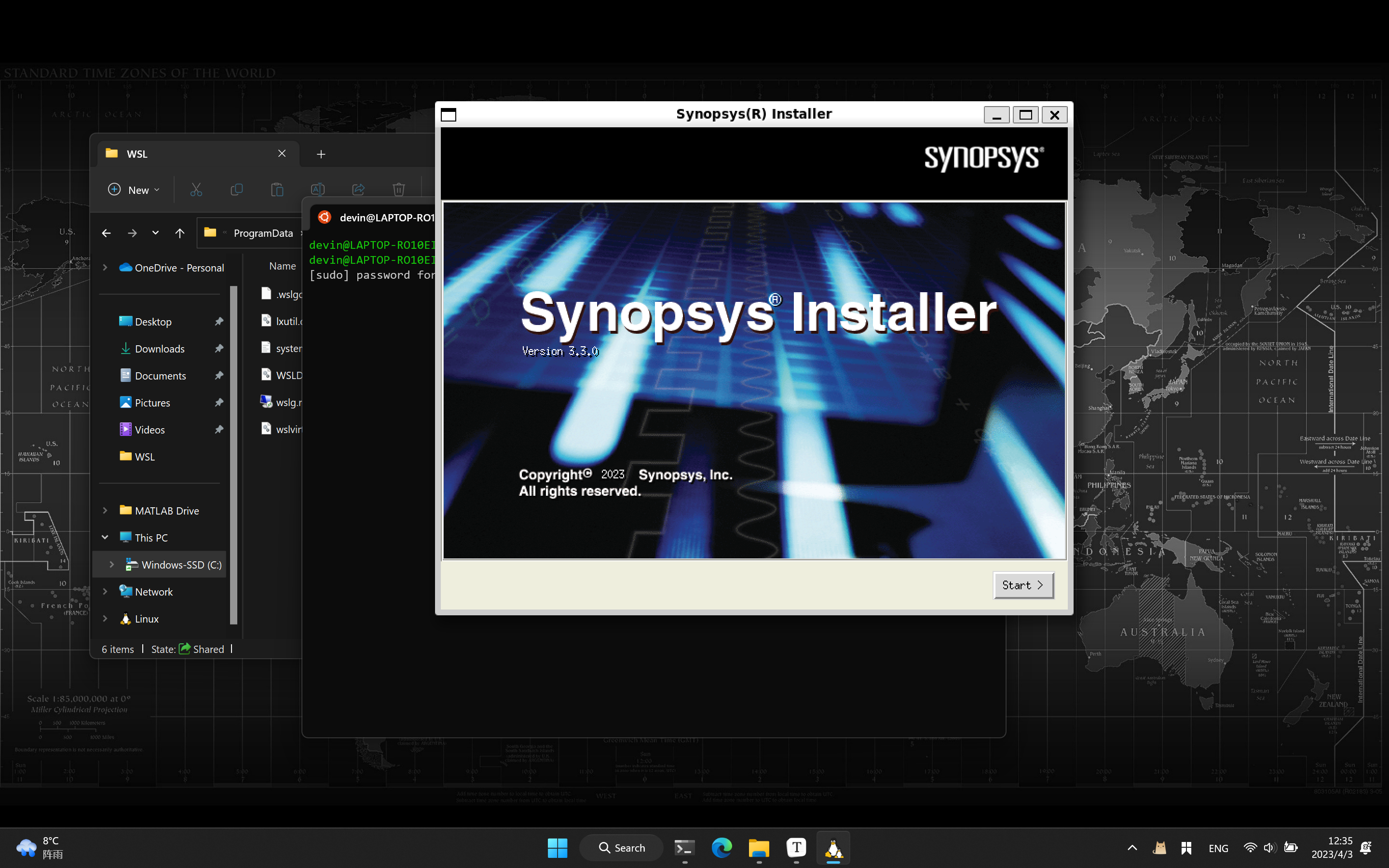Select the WSLD file in list
The height and width of the screenshot is (868, 1389).
coord(281,375)
